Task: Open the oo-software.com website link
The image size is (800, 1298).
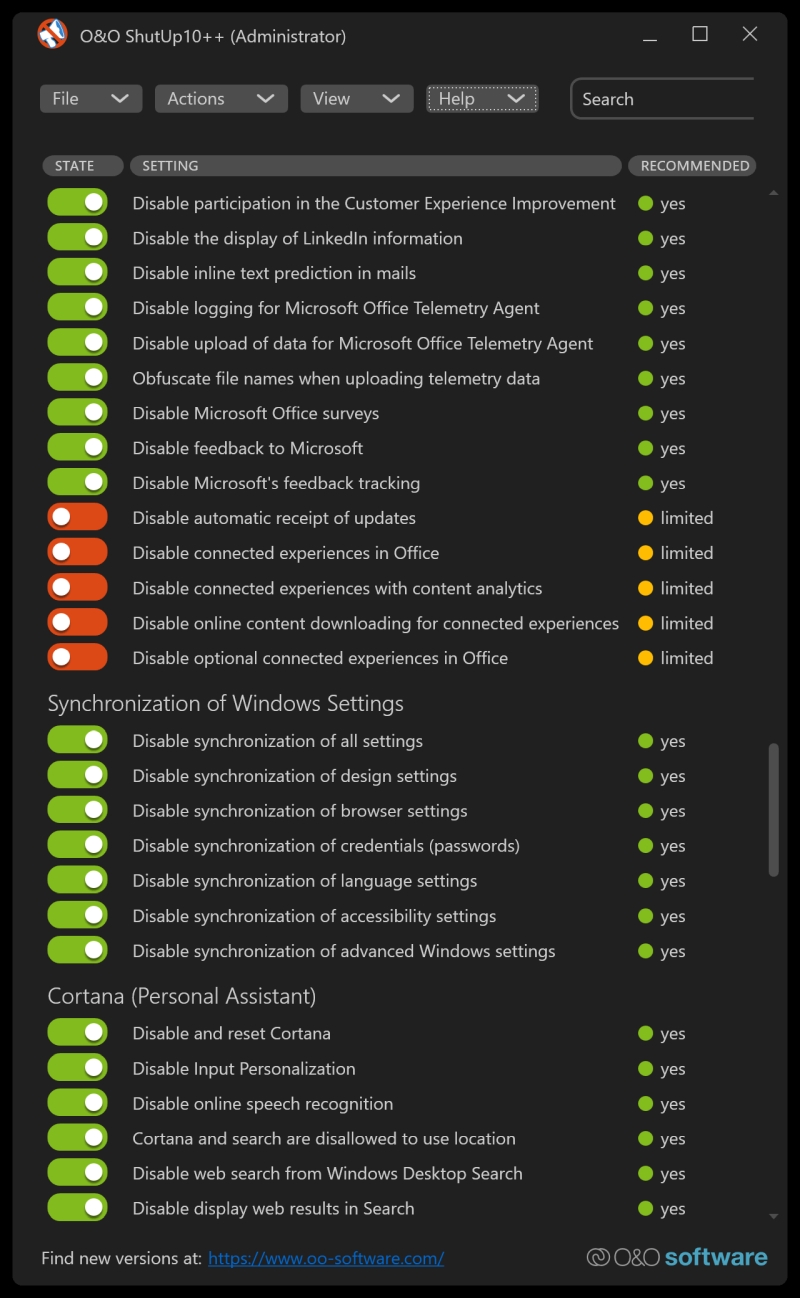Action: click(x=326, y=1259)
